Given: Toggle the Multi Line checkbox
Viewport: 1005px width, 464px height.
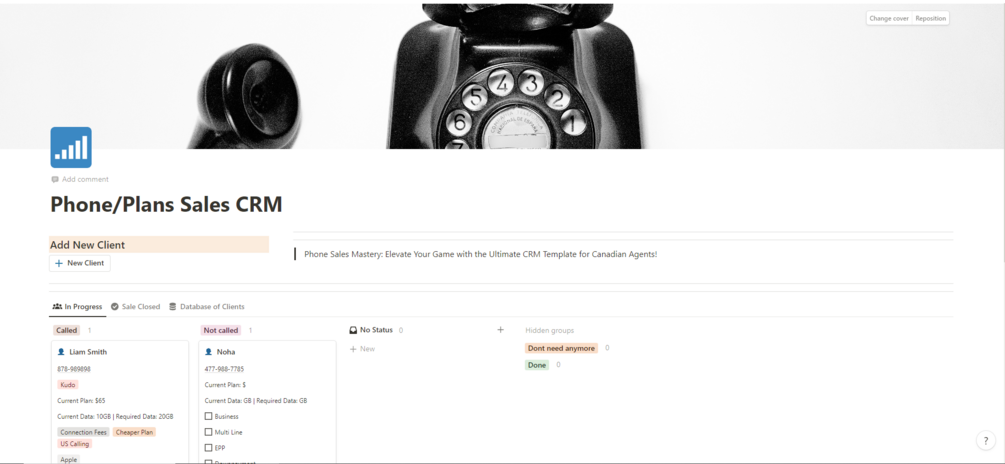Looking at the screenshot, I should tap(208, 432).
